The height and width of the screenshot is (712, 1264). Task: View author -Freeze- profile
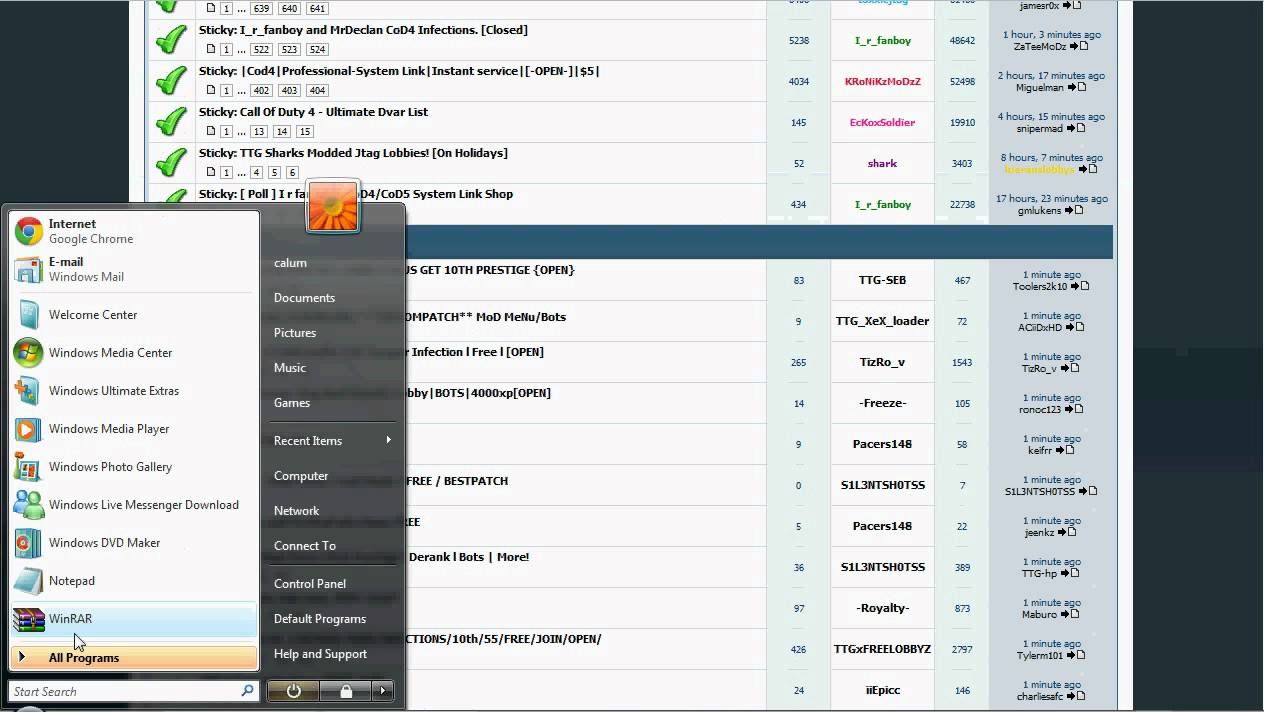[883, 403]
